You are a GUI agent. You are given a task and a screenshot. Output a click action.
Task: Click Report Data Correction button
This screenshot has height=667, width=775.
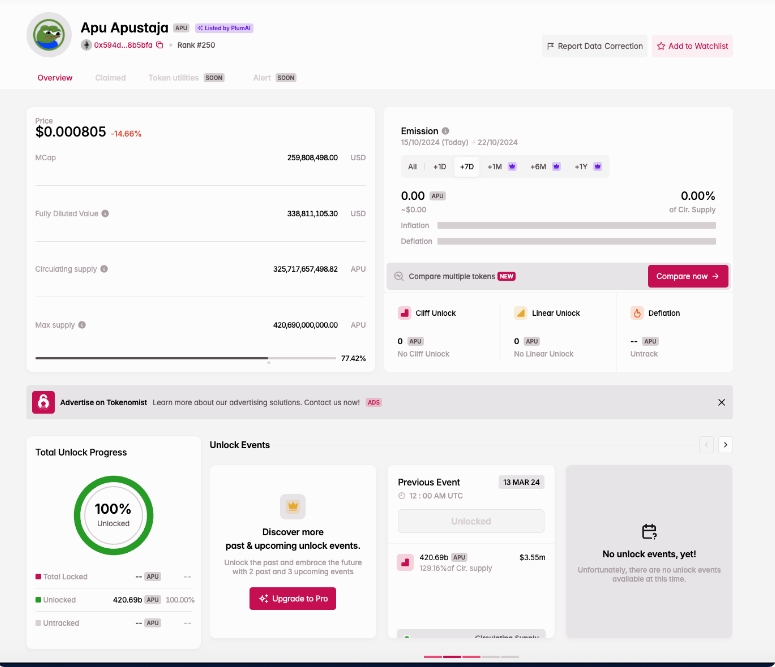click(595, 46)
